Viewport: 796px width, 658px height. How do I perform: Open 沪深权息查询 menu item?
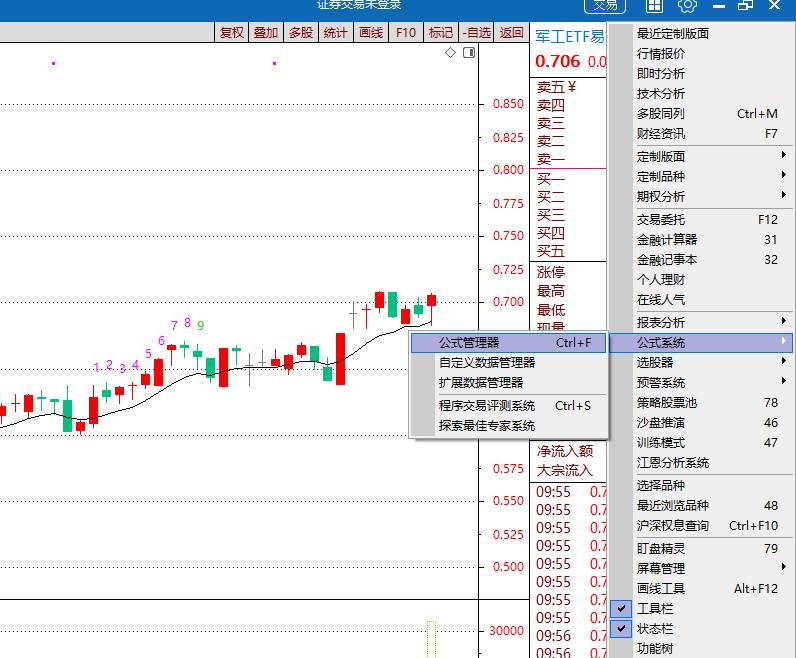(x=701, y=525)
